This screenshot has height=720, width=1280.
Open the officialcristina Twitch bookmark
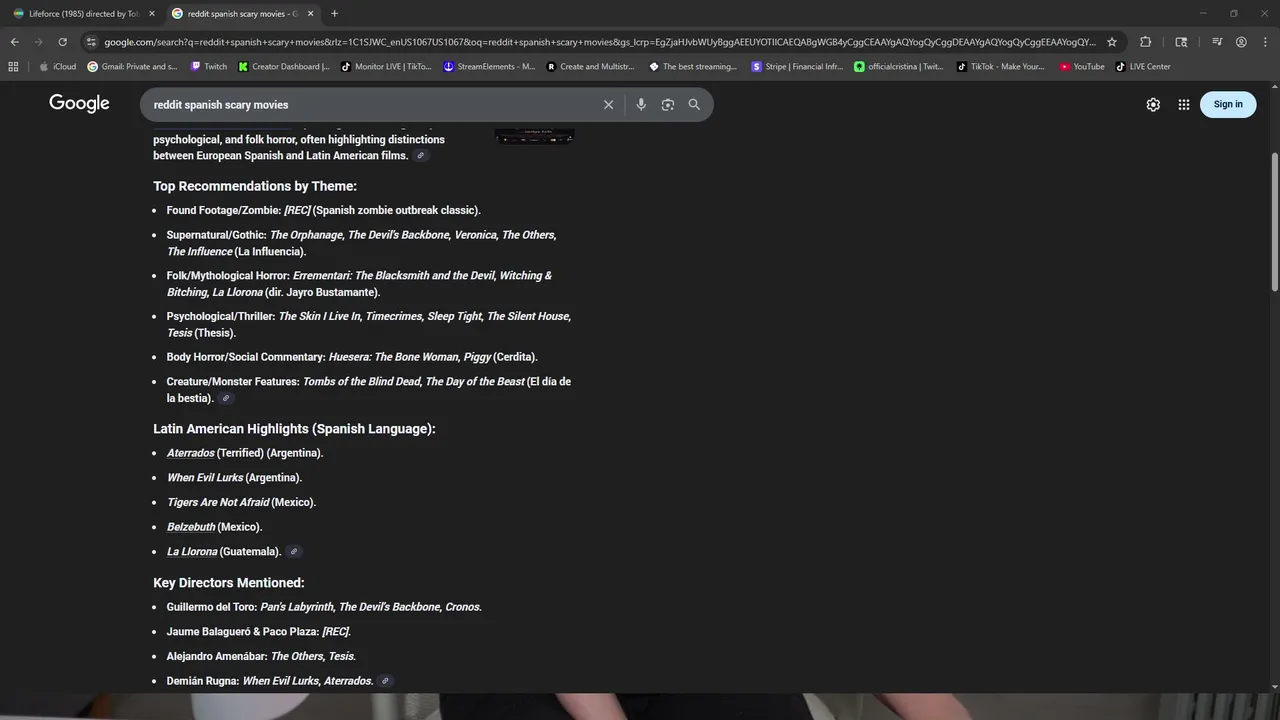click(899, 67)
